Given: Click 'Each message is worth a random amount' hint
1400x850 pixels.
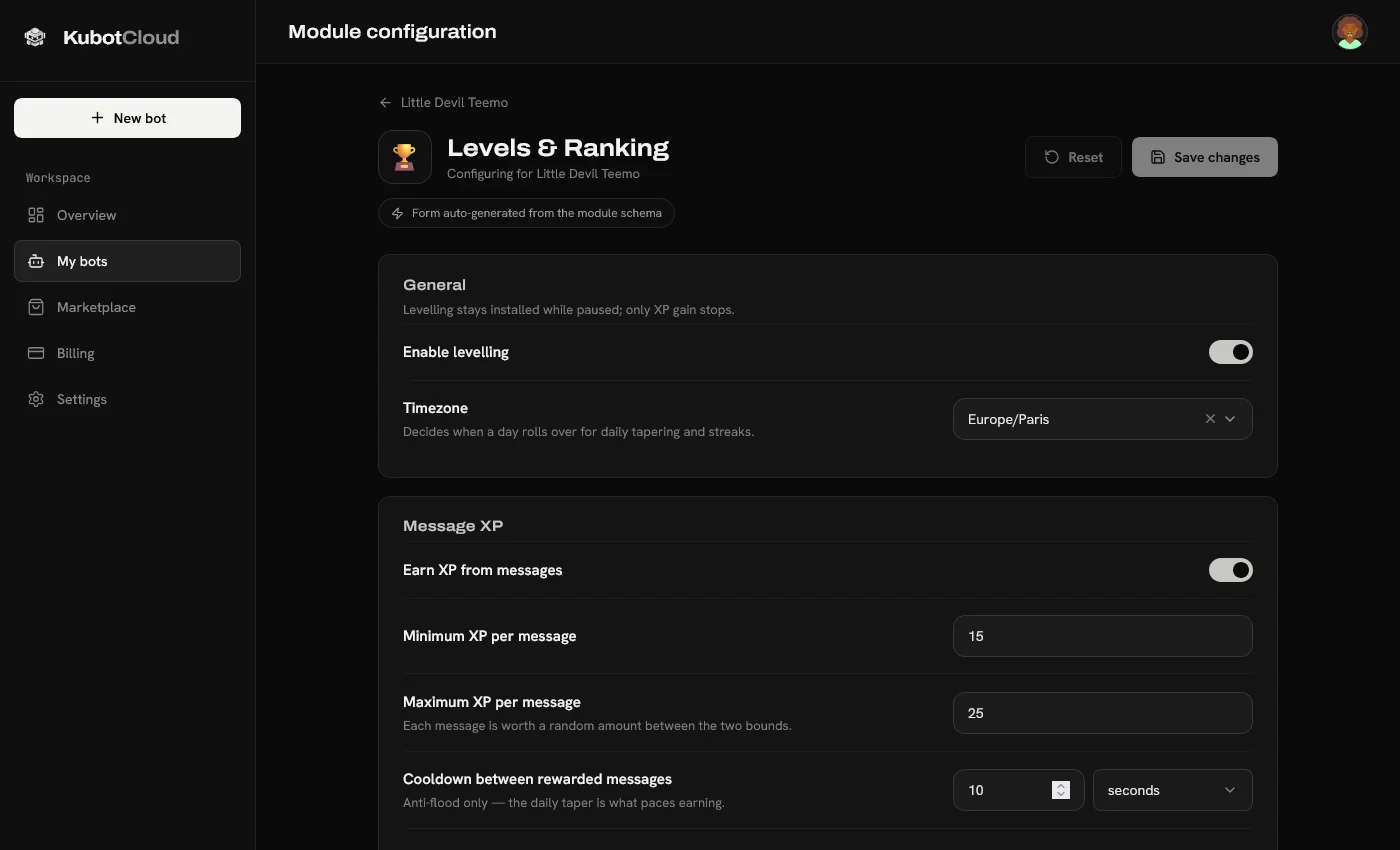Looking at the screenshot, I should point(597,726).
